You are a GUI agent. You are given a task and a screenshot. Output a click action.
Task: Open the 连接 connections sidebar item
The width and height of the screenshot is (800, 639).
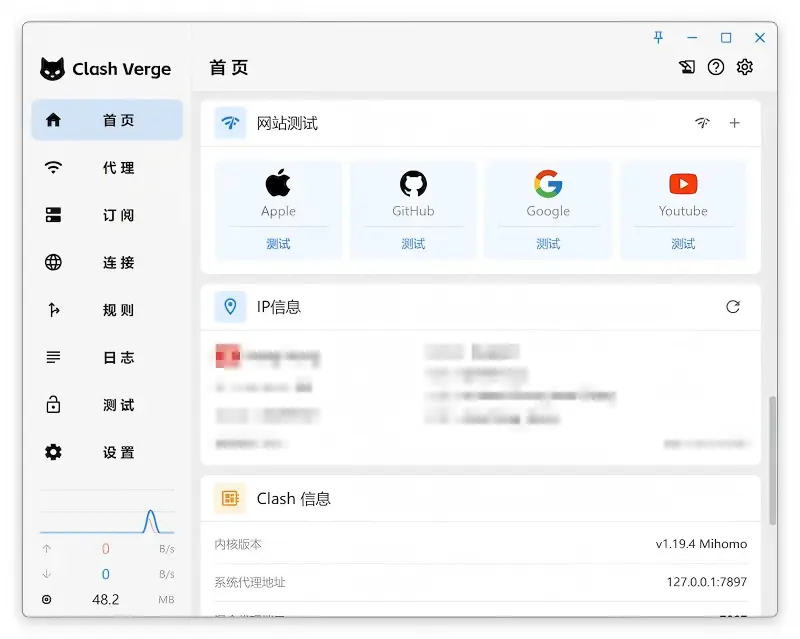point(107,262)
